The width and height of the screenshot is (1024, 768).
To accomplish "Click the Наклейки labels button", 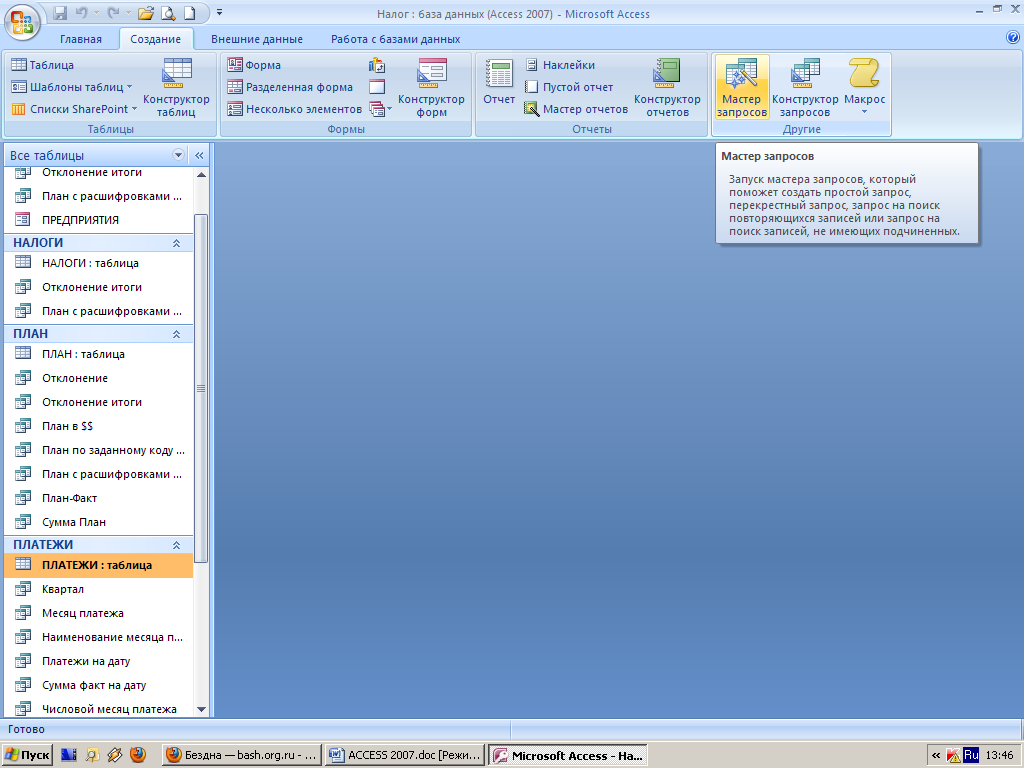I will pyautogui.click(x=560, y=65).
